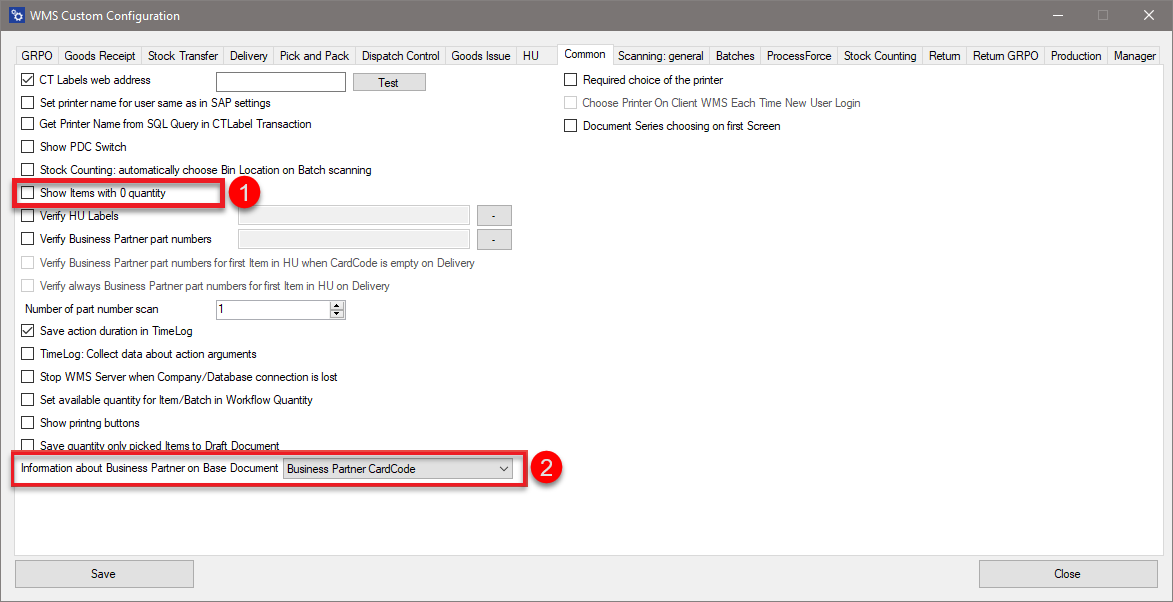Go to the ProcessForce tab
This screenshot has height=602, width=1173.
click(x=798, y=56)
